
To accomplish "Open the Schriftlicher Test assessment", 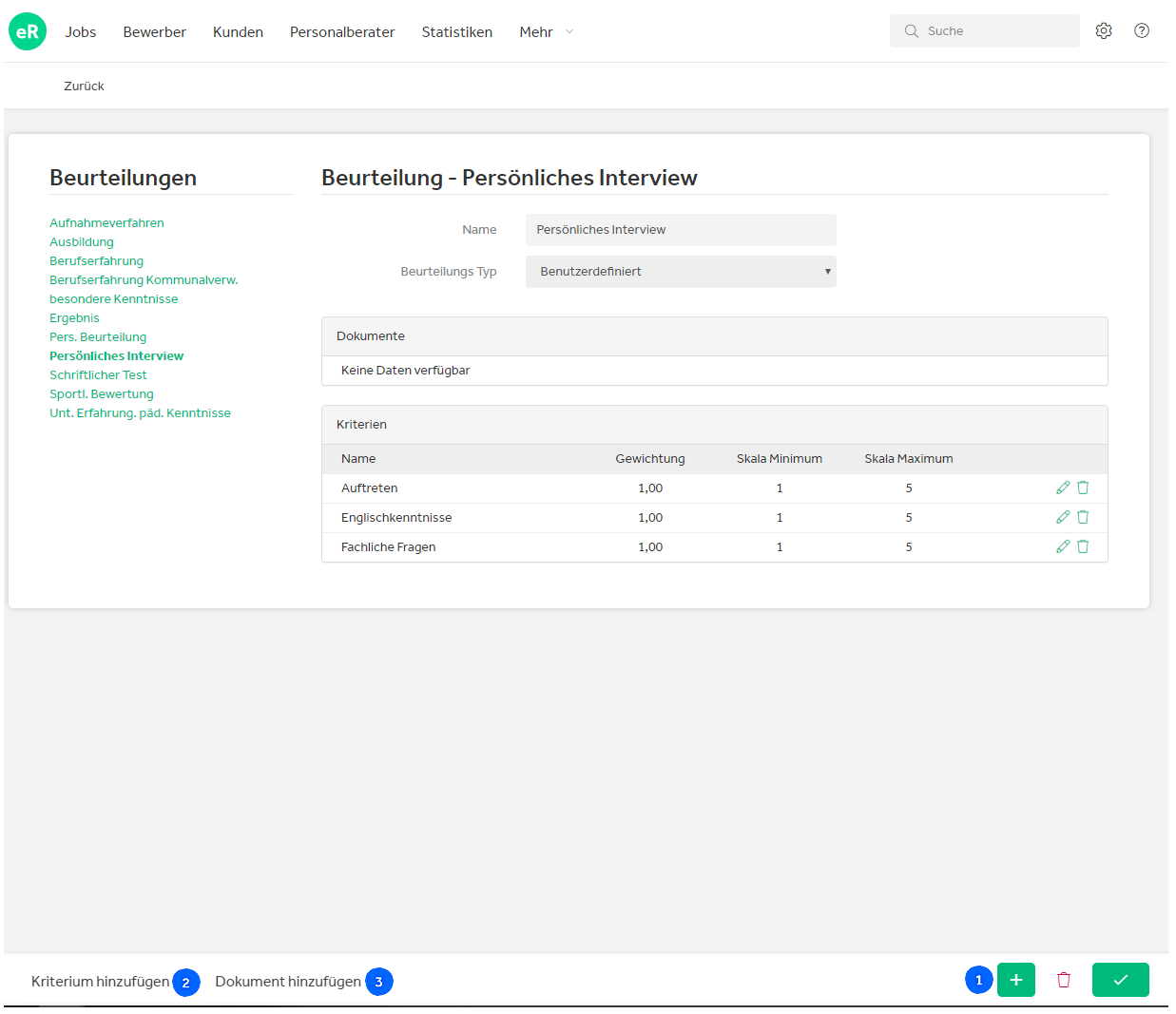I will tap(98, 375).
